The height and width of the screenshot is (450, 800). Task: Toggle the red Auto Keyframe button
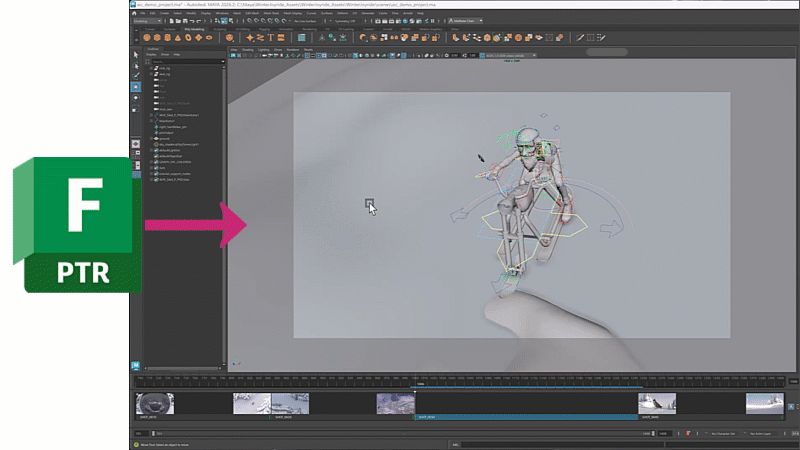688,434
